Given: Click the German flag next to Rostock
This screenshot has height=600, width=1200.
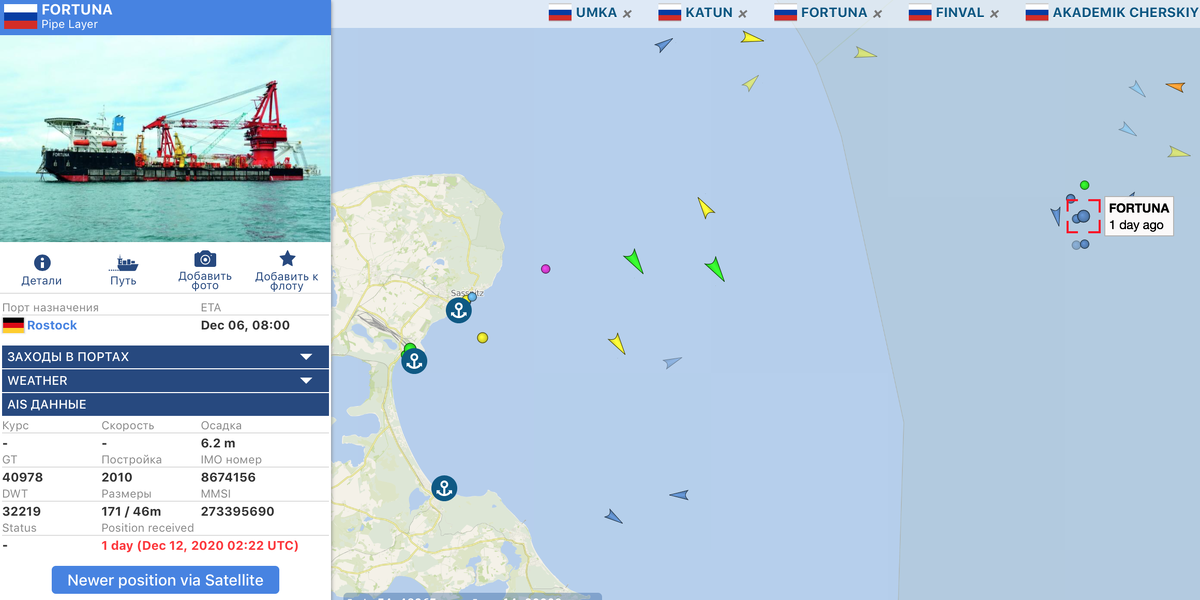Looking at the screenshot, I should pos(13,325).
